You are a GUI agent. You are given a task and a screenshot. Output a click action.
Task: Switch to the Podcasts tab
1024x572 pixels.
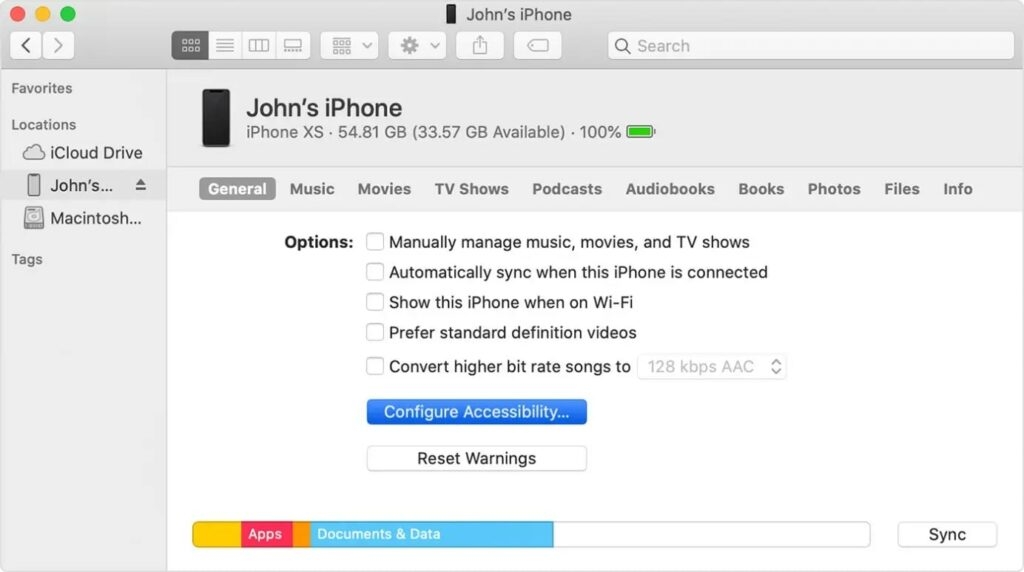567,189
